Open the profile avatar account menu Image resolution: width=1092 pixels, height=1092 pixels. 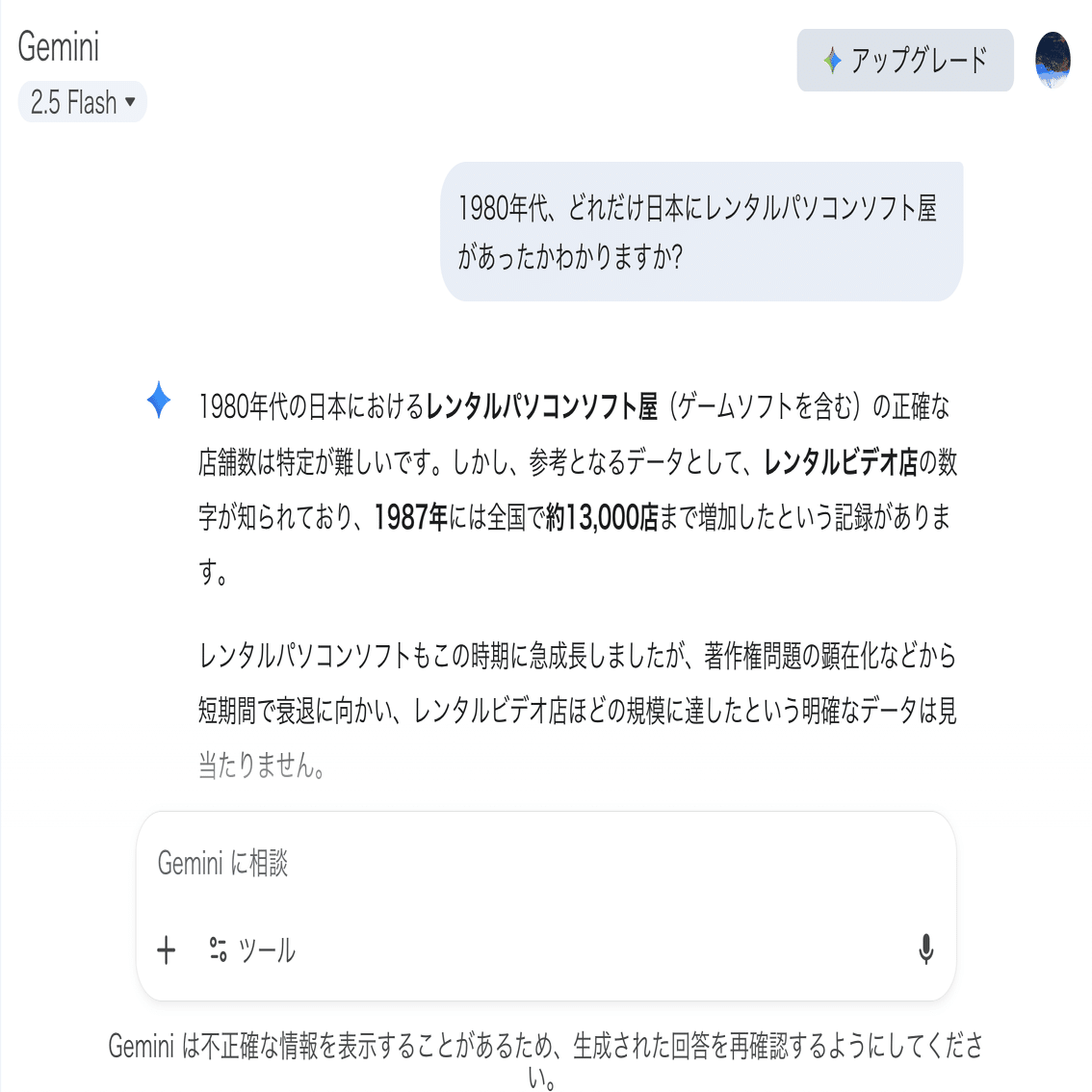1053,59
